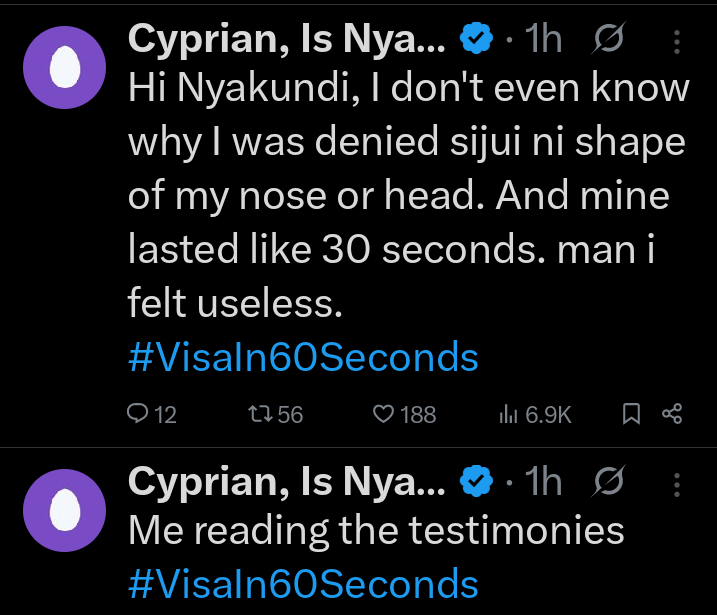Share the first tweet
Viewport: 717px width, 615px height.
point(673,414)
